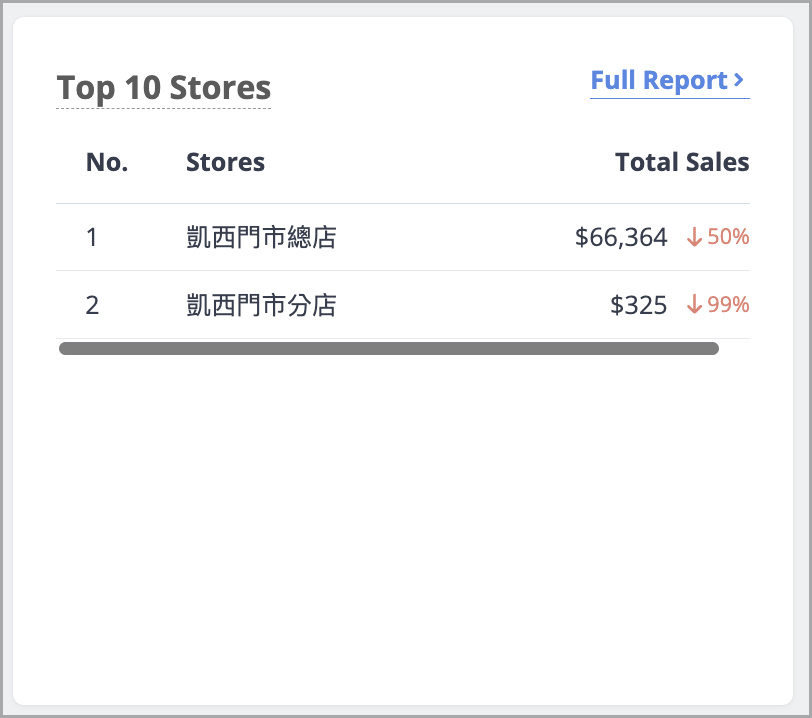Click the Full Report chevron arrow
812x718 pixels.
click(x=739, y=80)
